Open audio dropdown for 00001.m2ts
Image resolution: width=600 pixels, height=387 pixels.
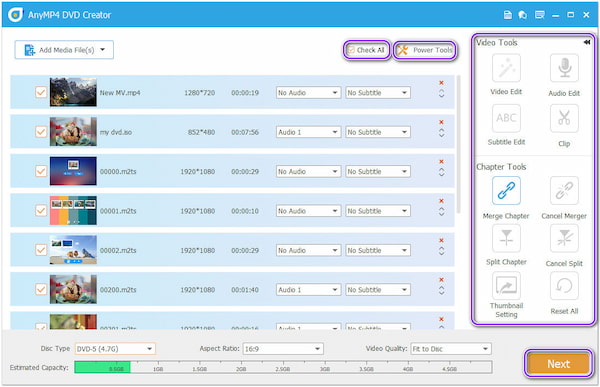coord(308,211)
